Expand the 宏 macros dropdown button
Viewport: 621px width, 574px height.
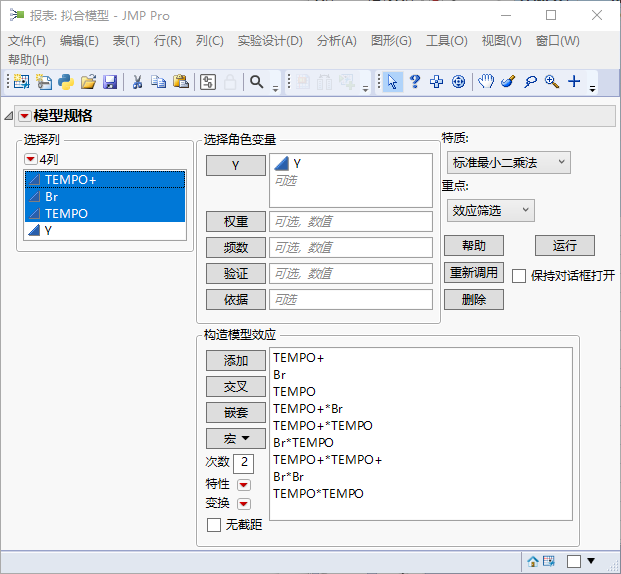236,438
